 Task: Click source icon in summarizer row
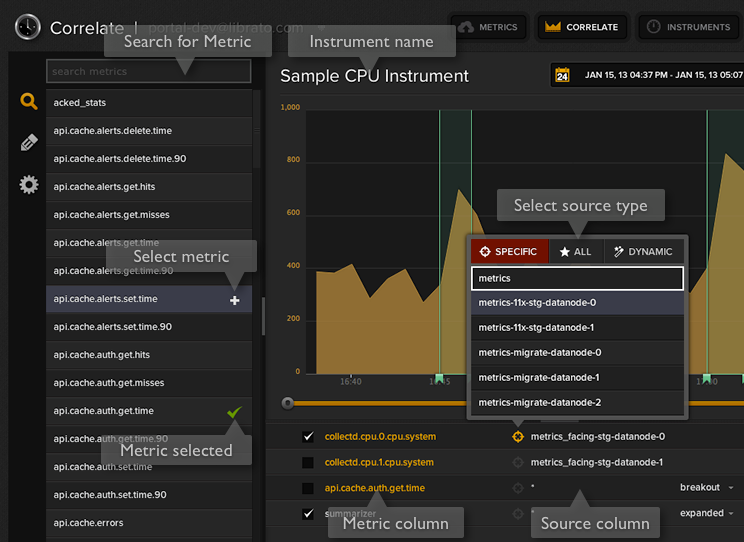click(x=518, y=514)
